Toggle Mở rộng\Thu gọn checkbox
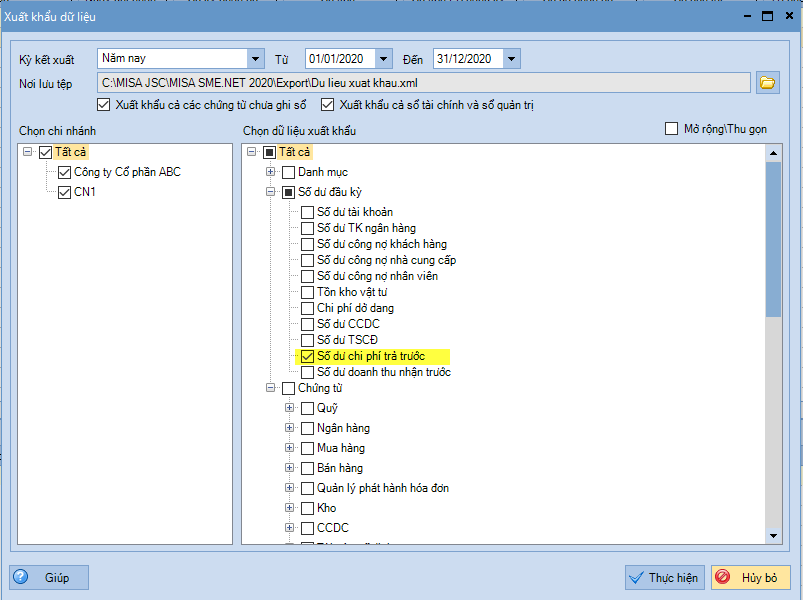Screen dimensions: 803x600 pyautogui.click(x=671, y=128)
